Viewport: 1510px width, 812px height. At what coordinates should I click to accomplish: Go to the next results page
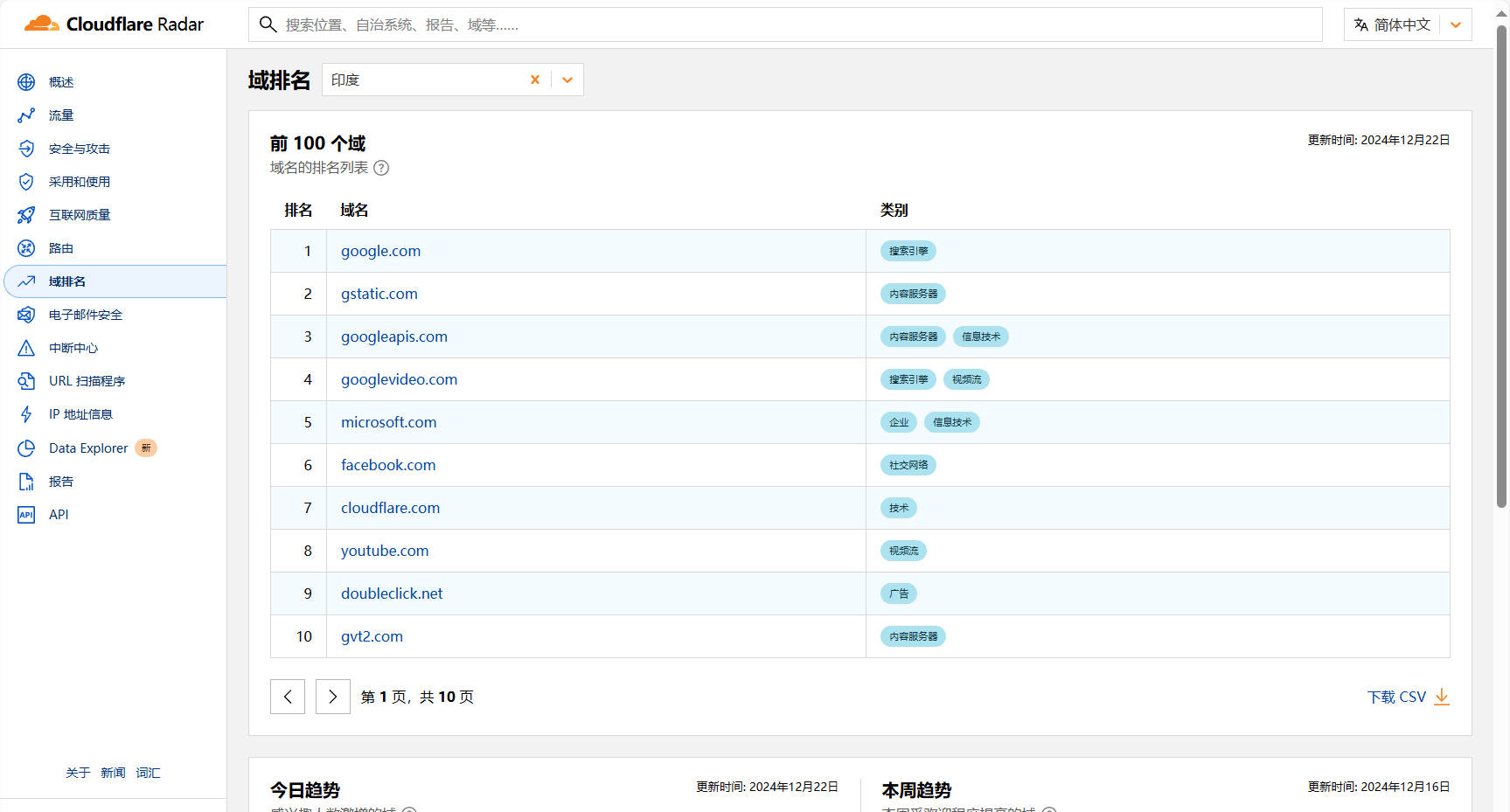(x=333, y=697)
